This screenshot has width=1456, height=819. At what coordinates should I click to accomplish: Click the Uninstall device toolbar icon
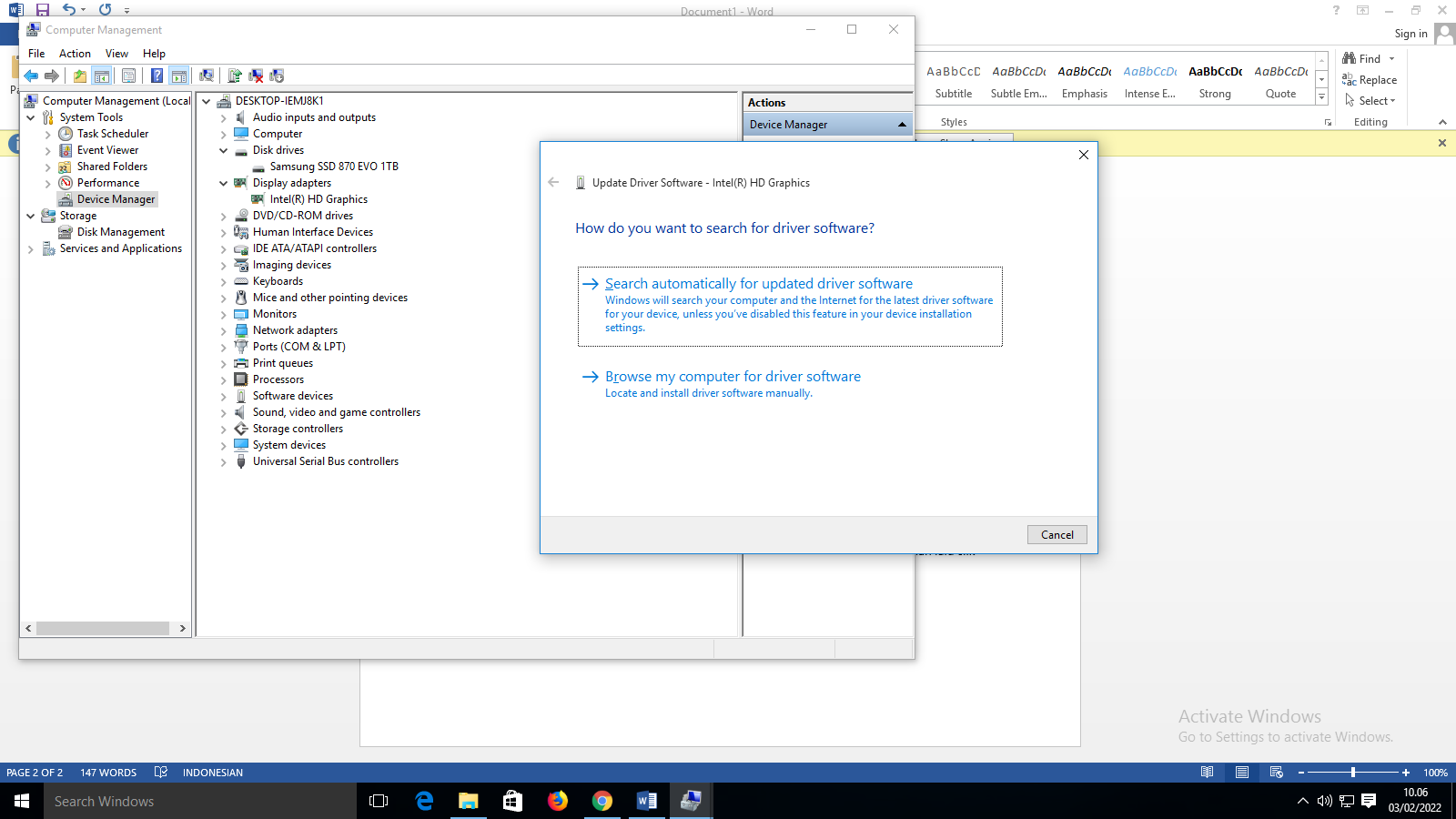[x=256, y=76]
